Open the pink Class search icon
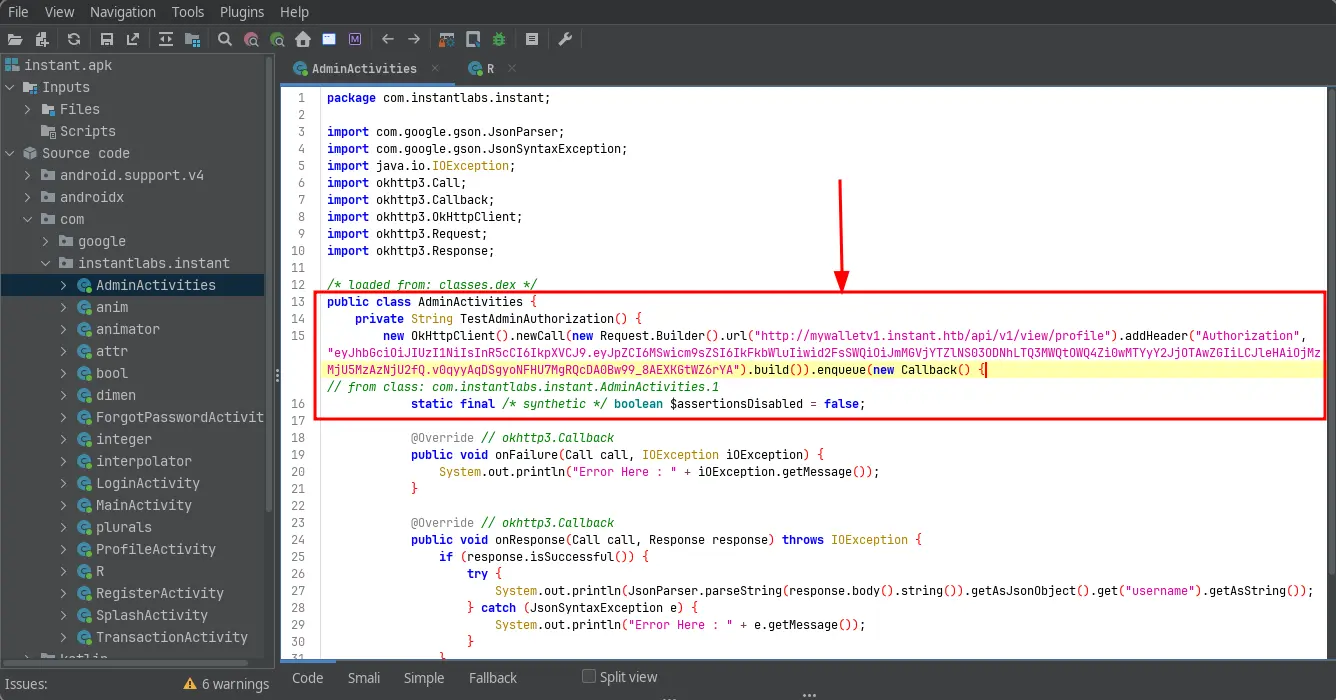 coord(251,39)
